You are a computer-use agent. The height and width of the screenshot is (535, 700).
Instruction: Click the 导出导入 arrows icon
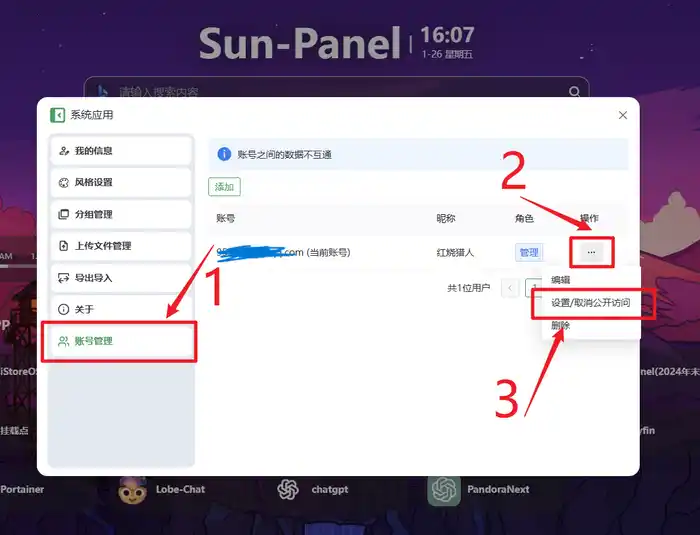tap(64, 278)
